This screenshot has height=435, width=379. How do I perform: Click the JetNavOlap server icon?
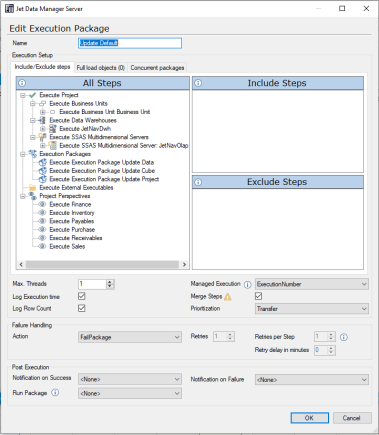pos(52,145)
